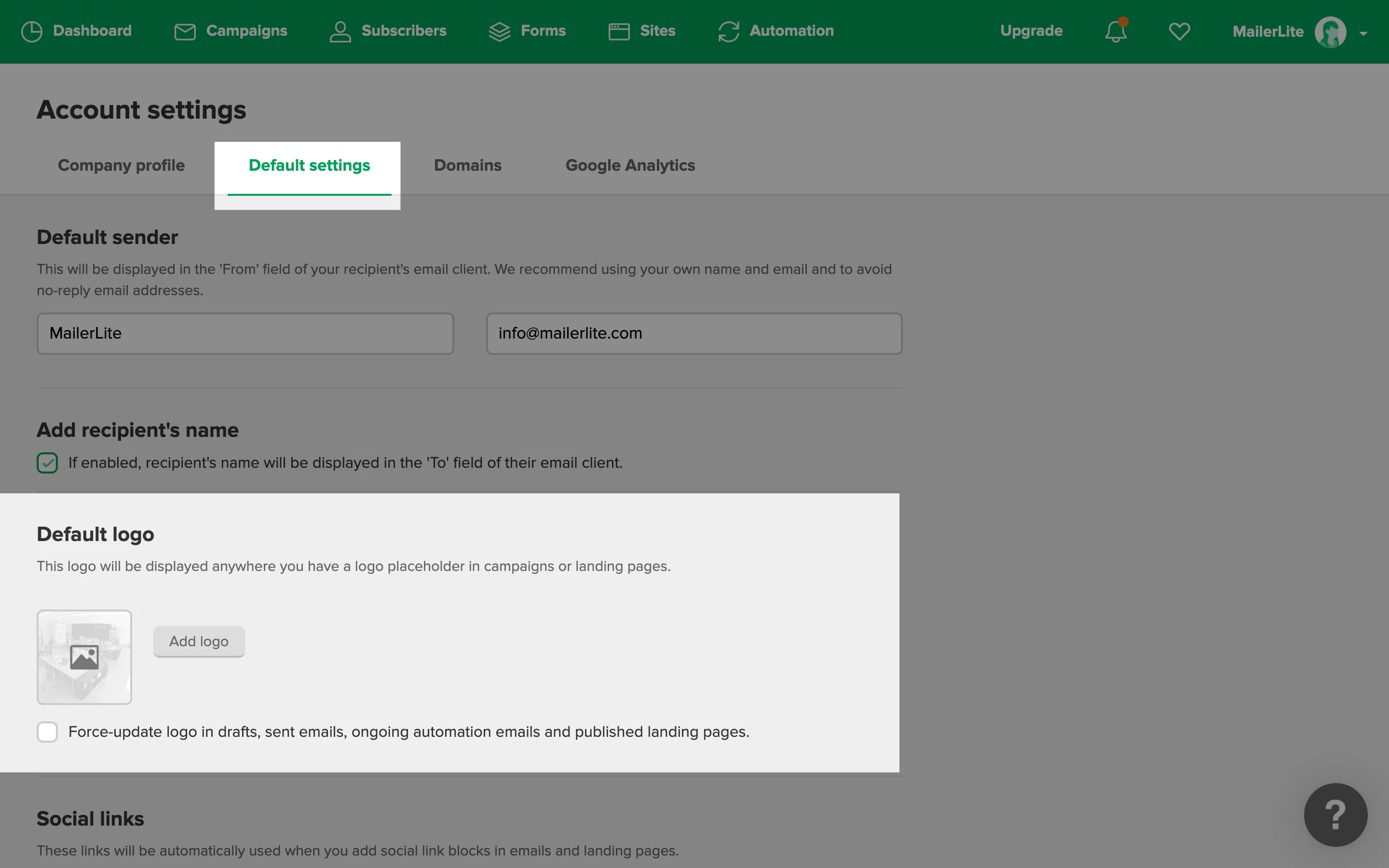Screen dimensions: 1389x868
Task: Click the default logo image placeholder
Action: [84, 657]
